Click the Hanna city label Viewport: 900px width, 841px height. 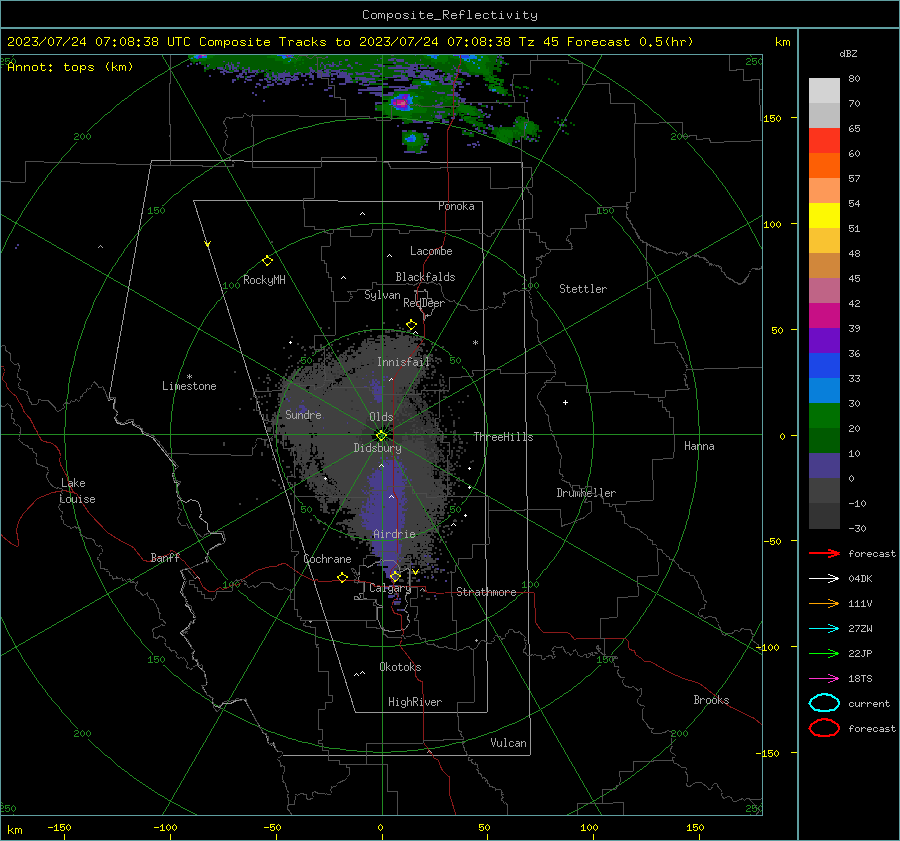click(699, 446)
